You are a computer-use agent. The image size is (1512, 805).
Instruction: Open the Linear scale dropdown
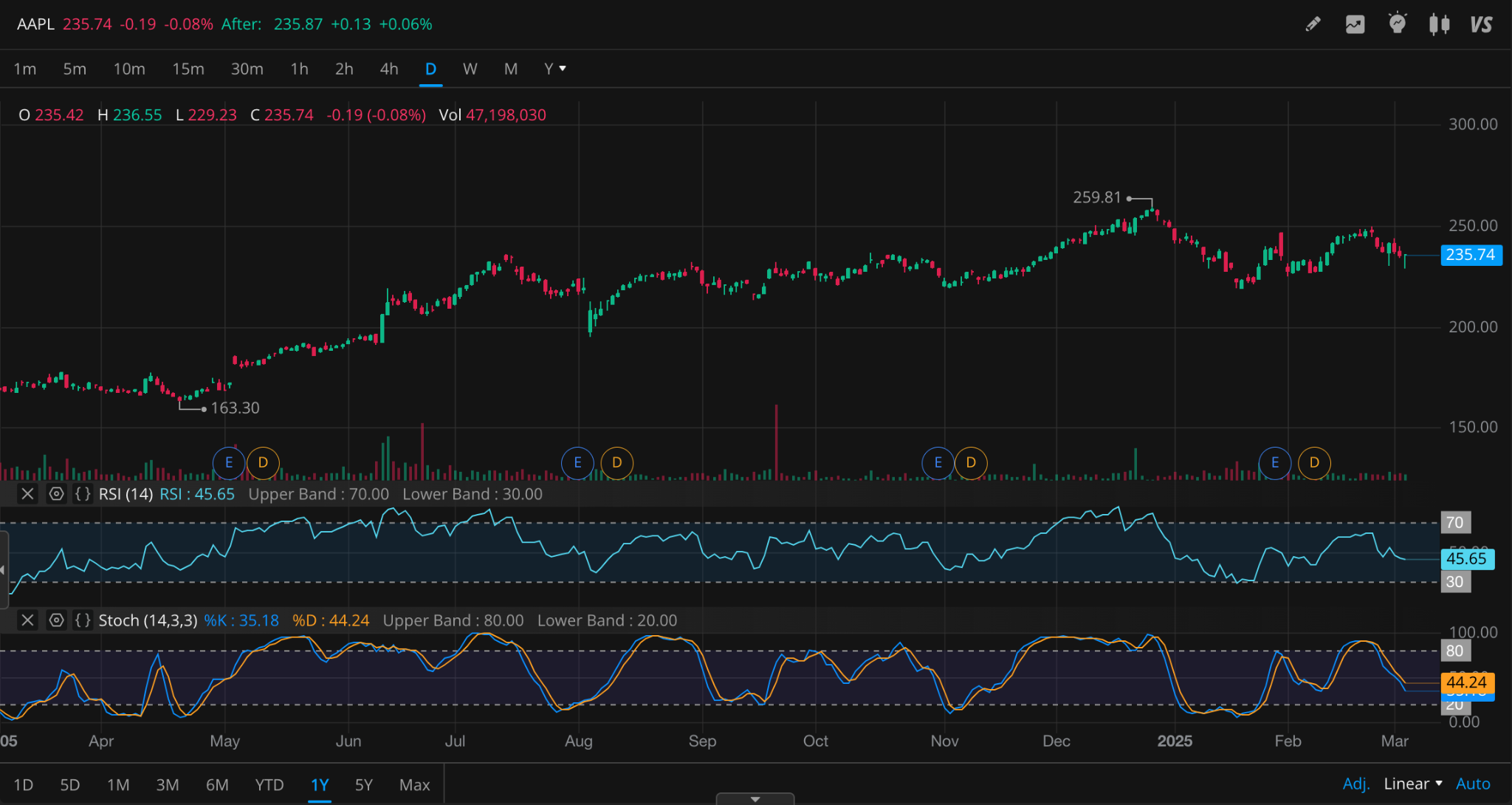coord(1412,784)
